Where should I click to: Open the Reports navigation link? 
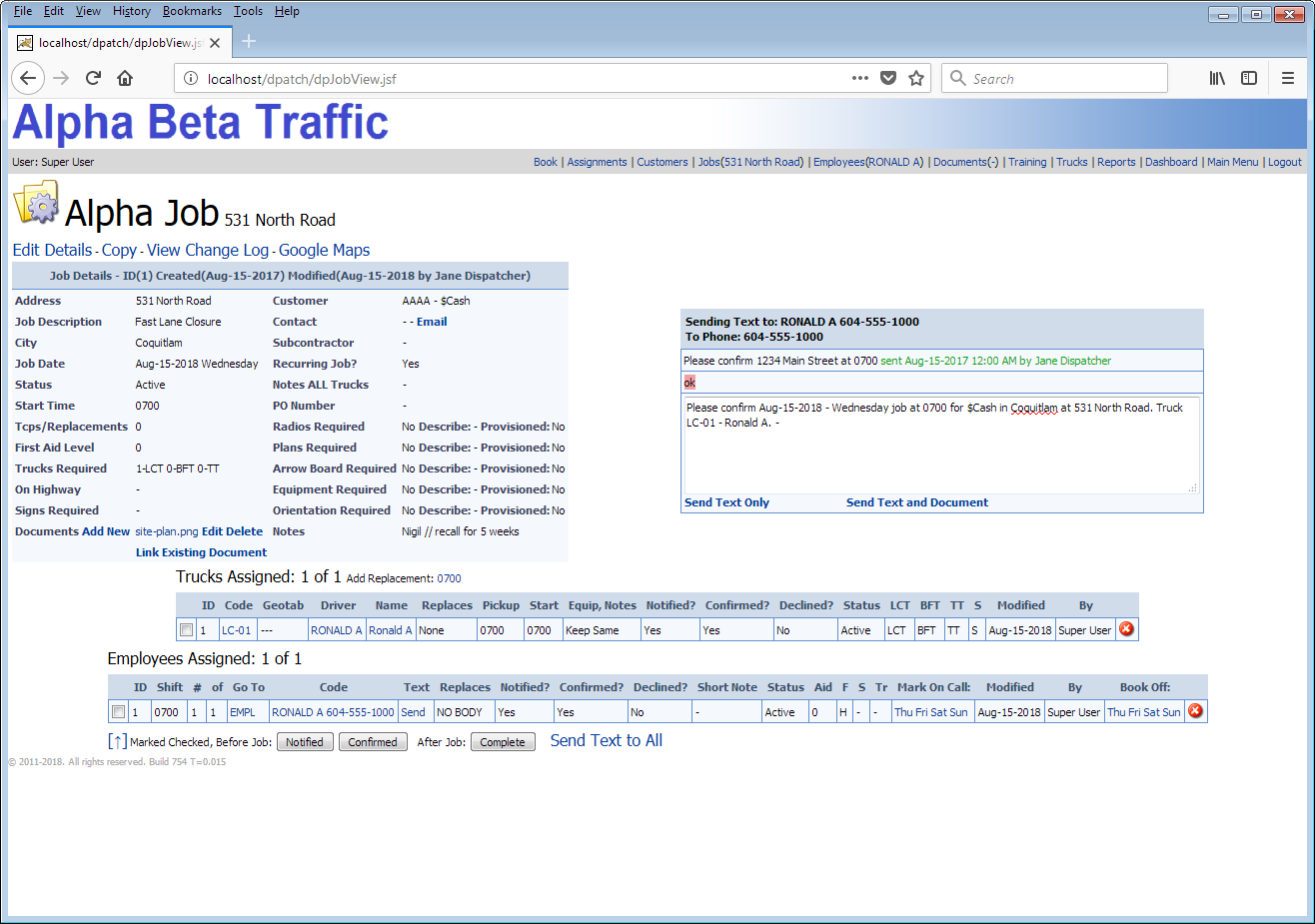1116,162
